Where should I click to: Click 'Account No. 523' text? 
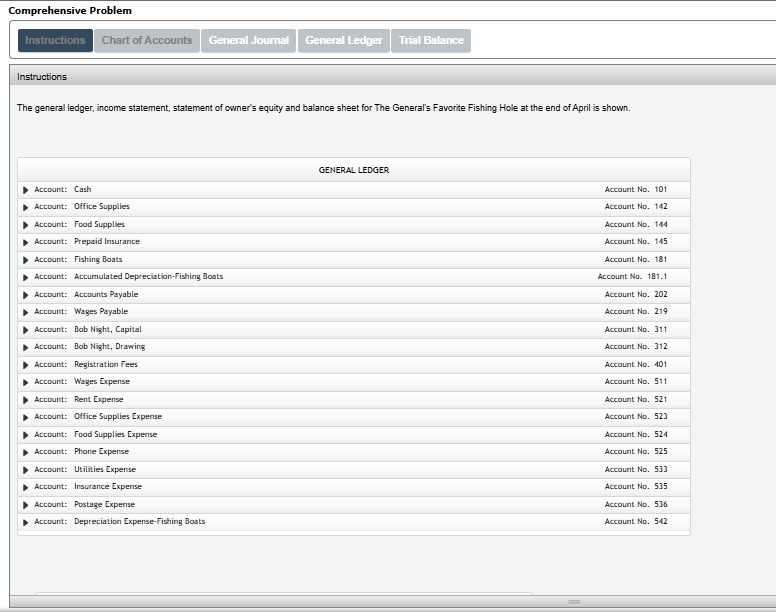[x=636, y=417]
